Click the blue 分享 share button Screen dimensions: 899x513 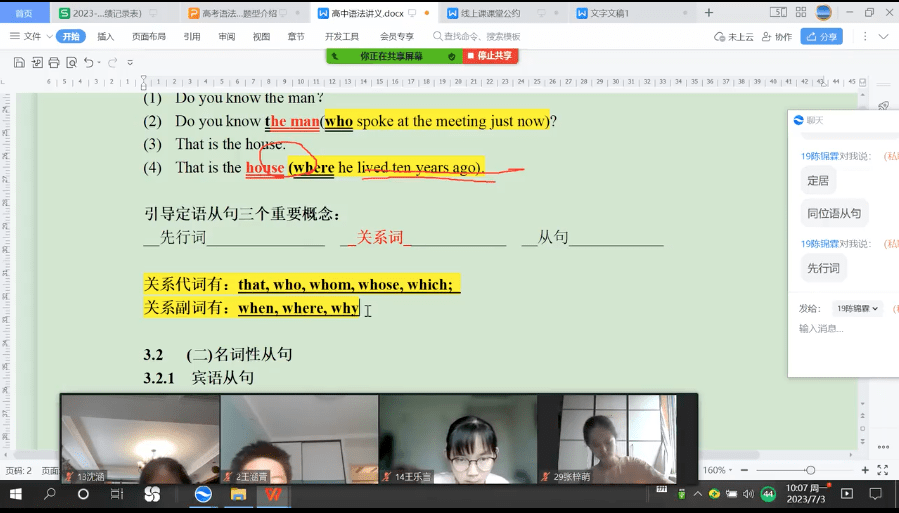pyautogui.click(x=822, y=37)
